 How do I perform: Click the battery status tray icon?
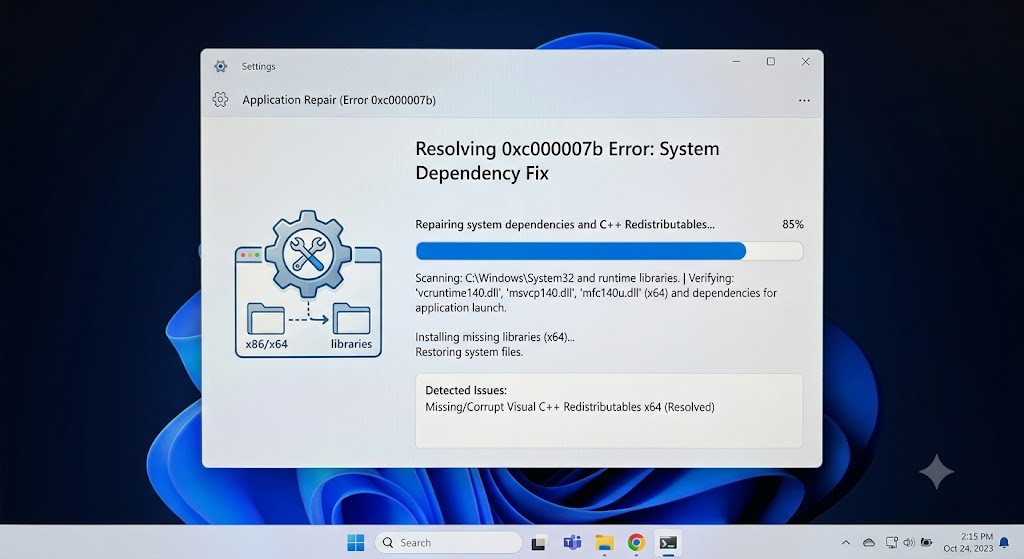click(926, 543)
